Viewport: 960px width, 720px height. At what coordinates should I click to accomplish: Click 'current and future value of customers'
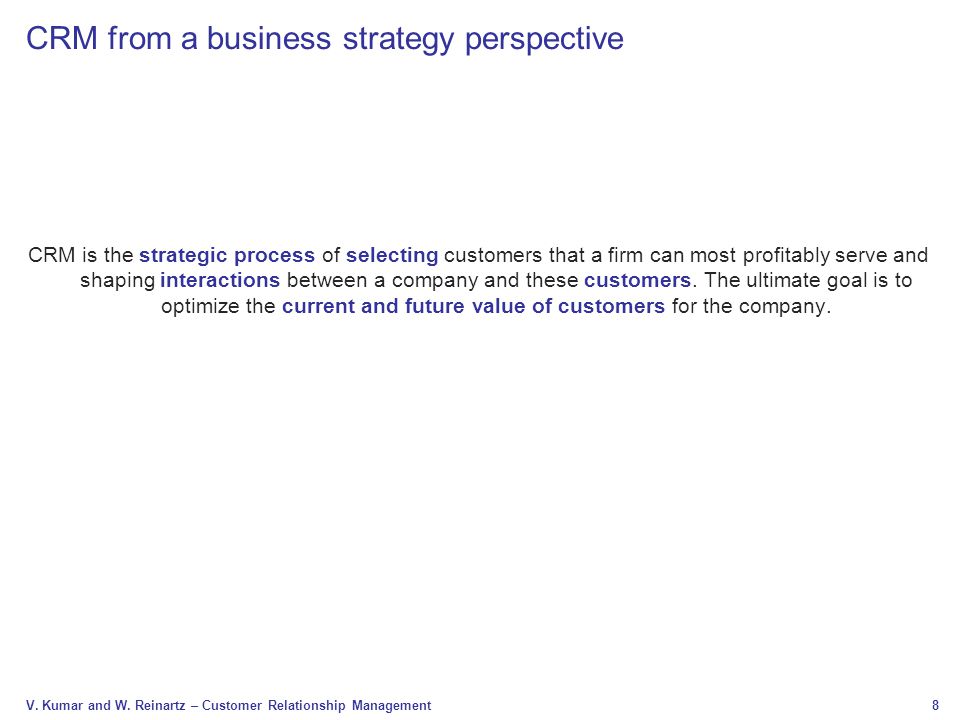[473, 306]
